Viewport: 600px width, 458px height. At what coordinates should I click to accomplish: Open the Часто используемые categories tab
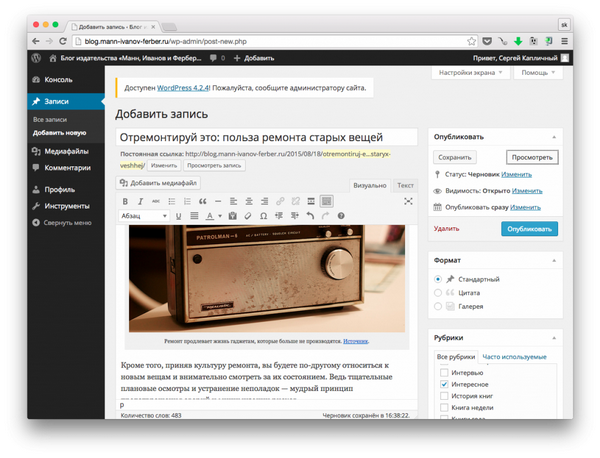pos(515,357)
